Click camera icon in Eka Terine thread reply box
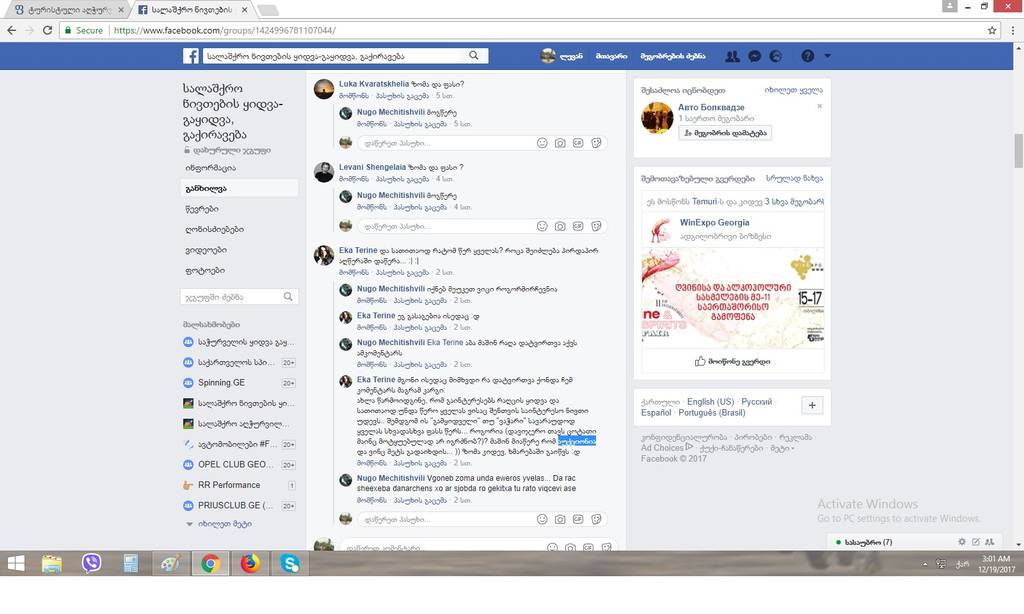 click(560, 519)
